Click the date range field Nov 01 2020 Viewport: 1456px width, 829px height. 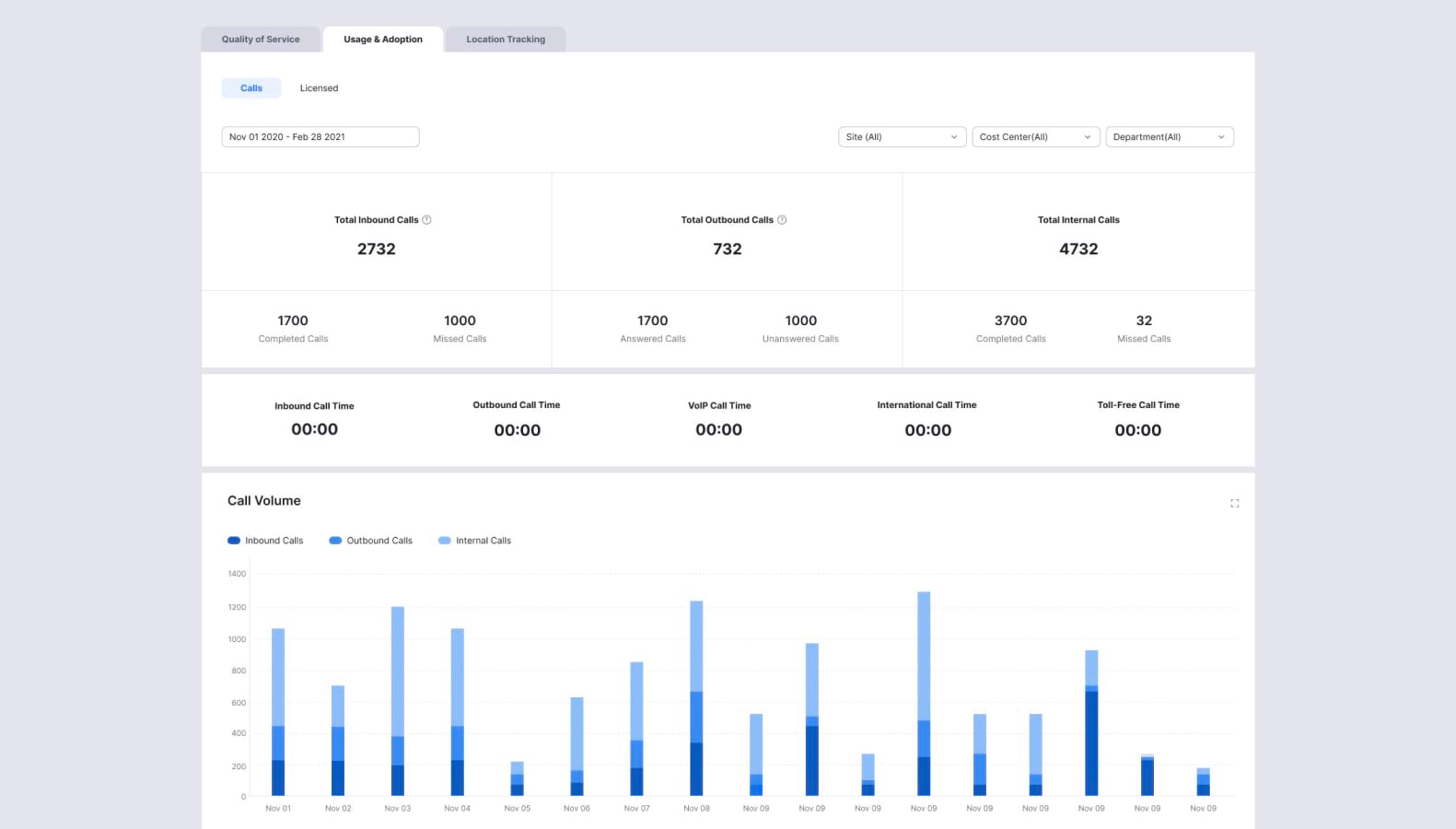click(320, 137)
